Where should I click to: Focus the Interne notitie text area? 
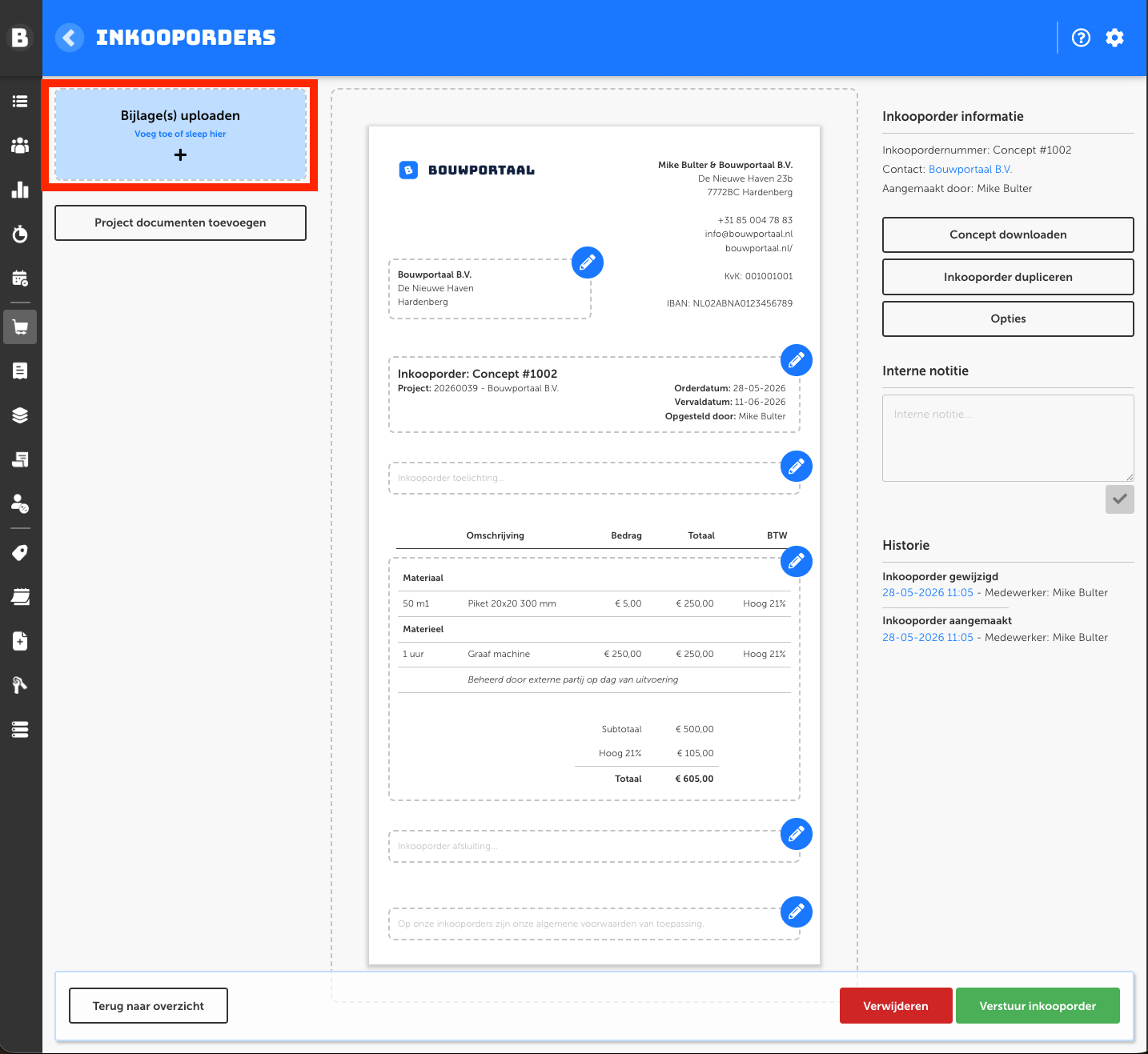(x=1008, y=438)
